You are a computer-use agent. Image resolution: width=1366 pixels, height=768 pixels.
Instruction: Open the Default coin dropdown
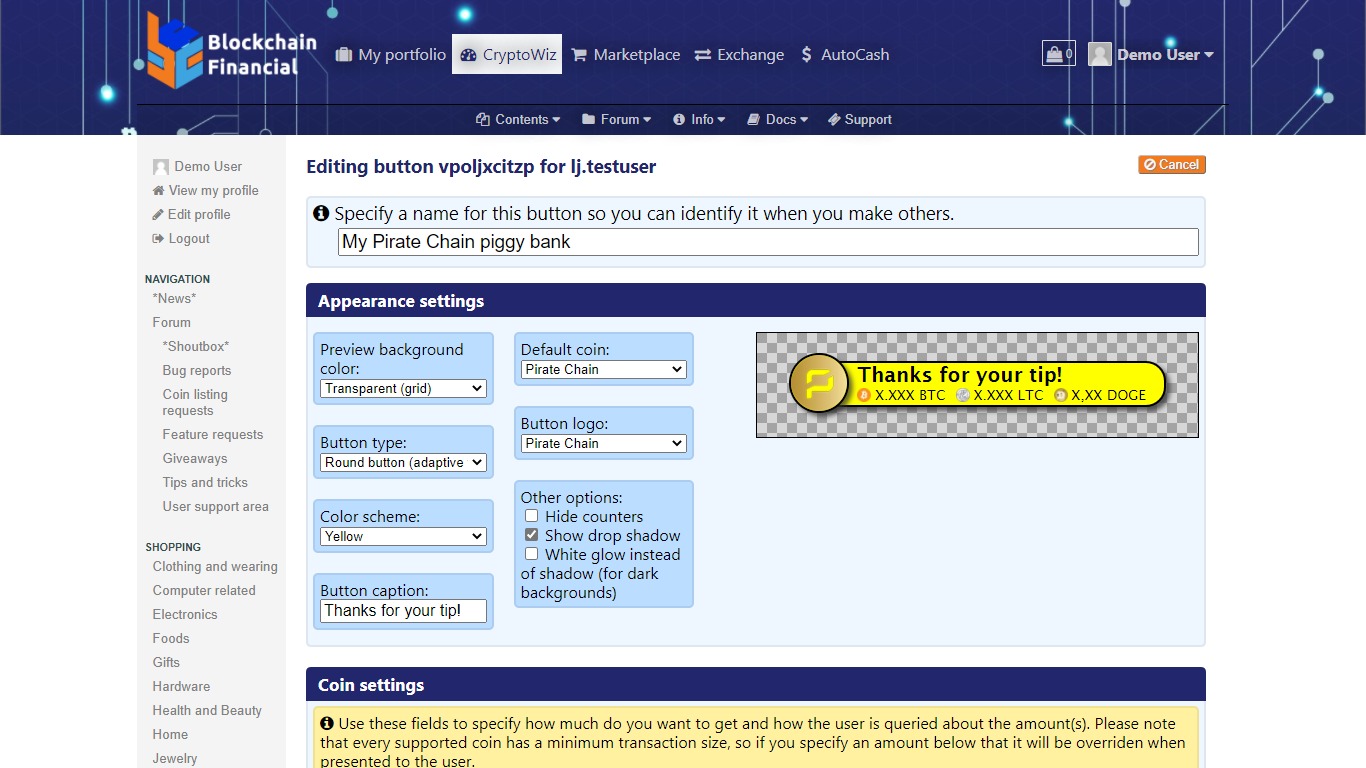[604, 370]
